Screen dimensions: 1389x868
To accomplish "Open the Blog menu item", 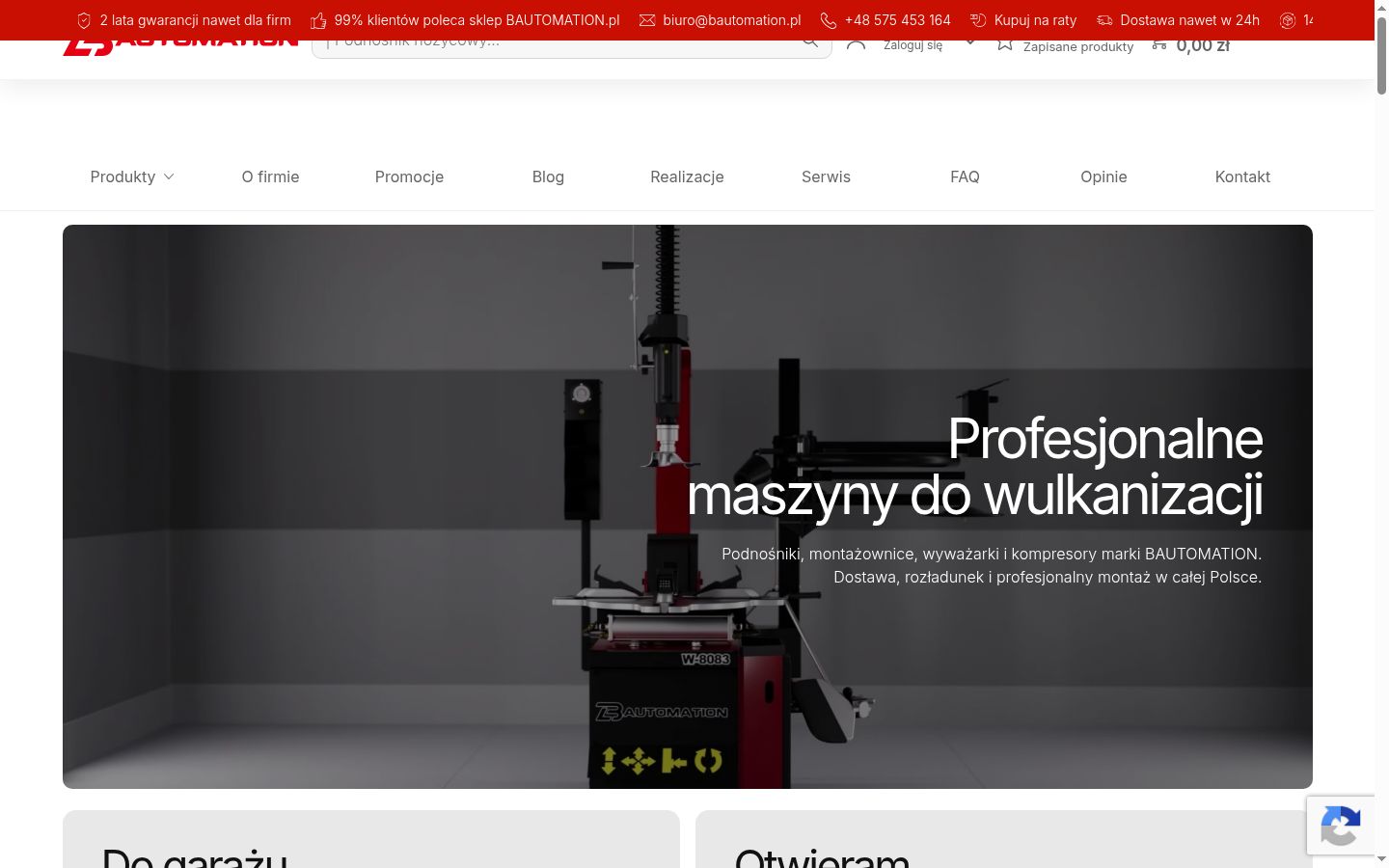I will tap(548, 176).
